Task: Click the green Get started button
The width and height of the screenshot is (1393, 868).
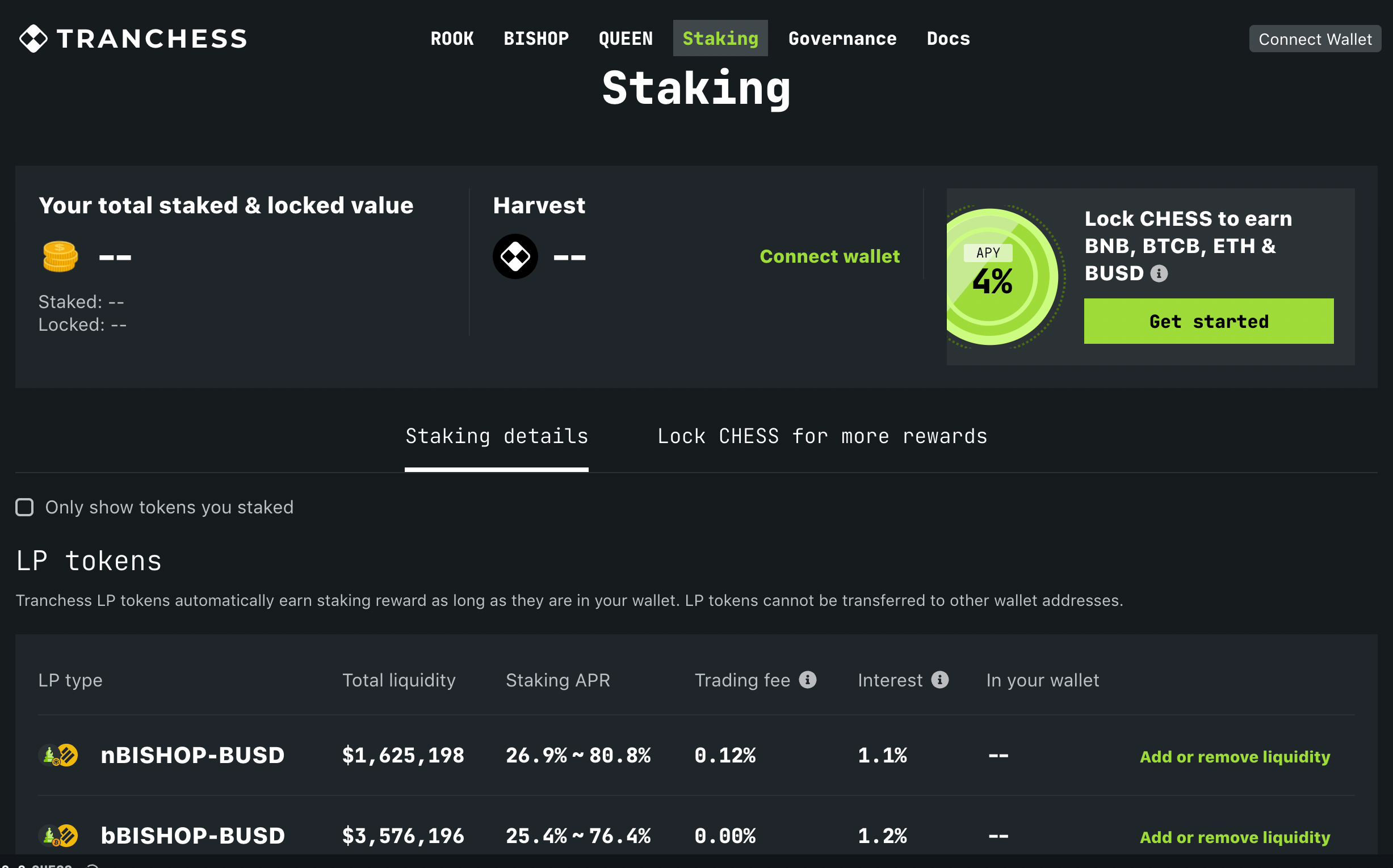Action: pyautogui.click(x=1209, y=321)
